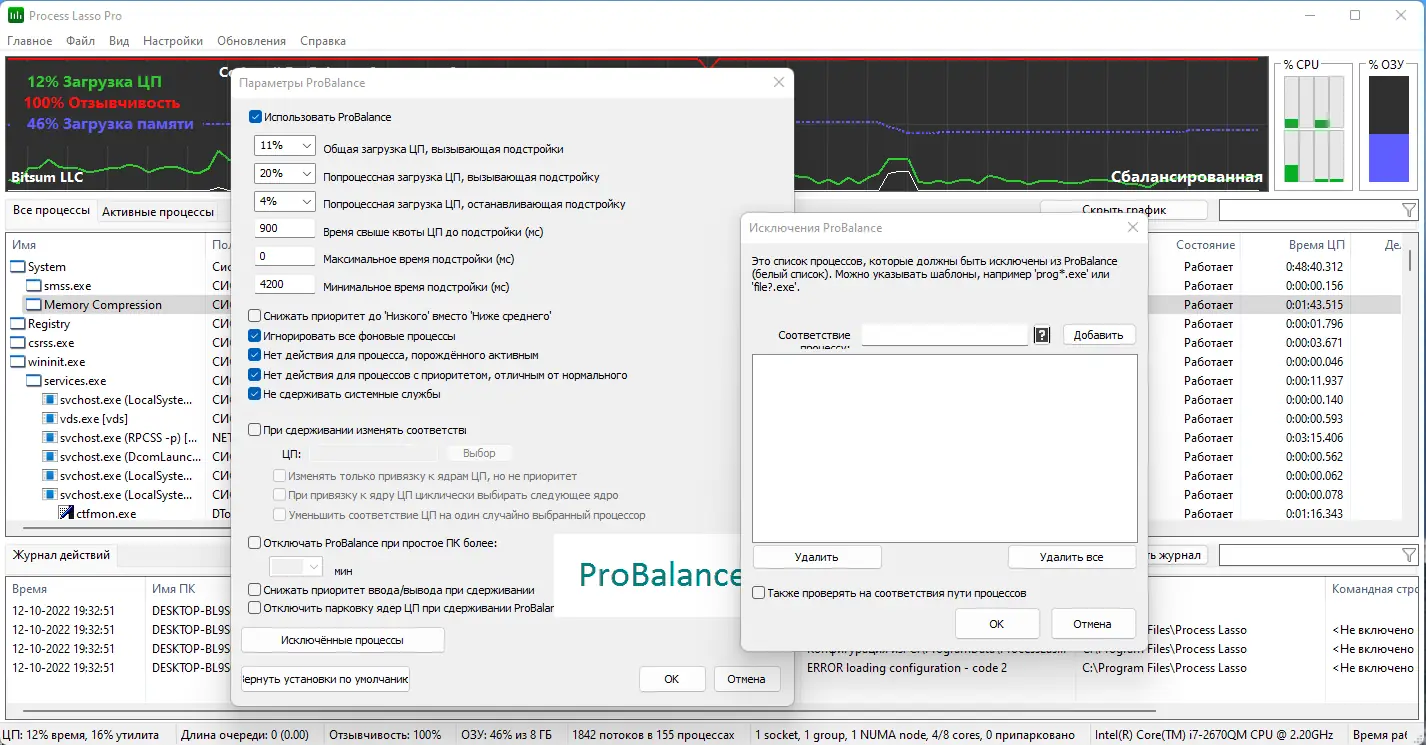Close the Параметры ProBalance dialog
The image size is (1426, 745).
click(779, 83)
